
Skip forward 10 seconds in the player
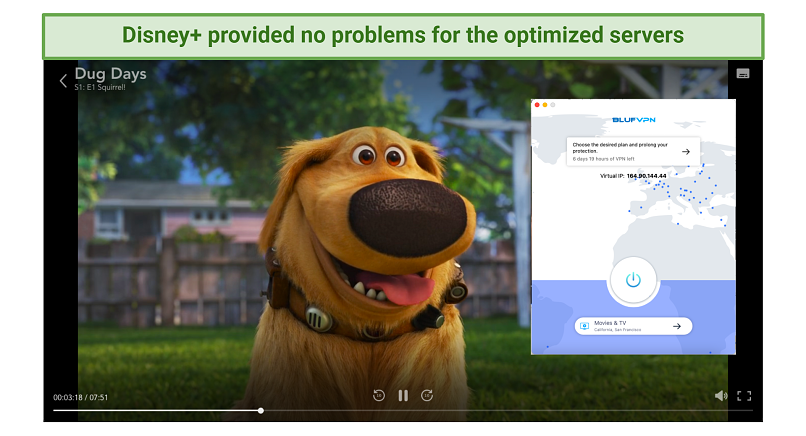coord(427,395)
